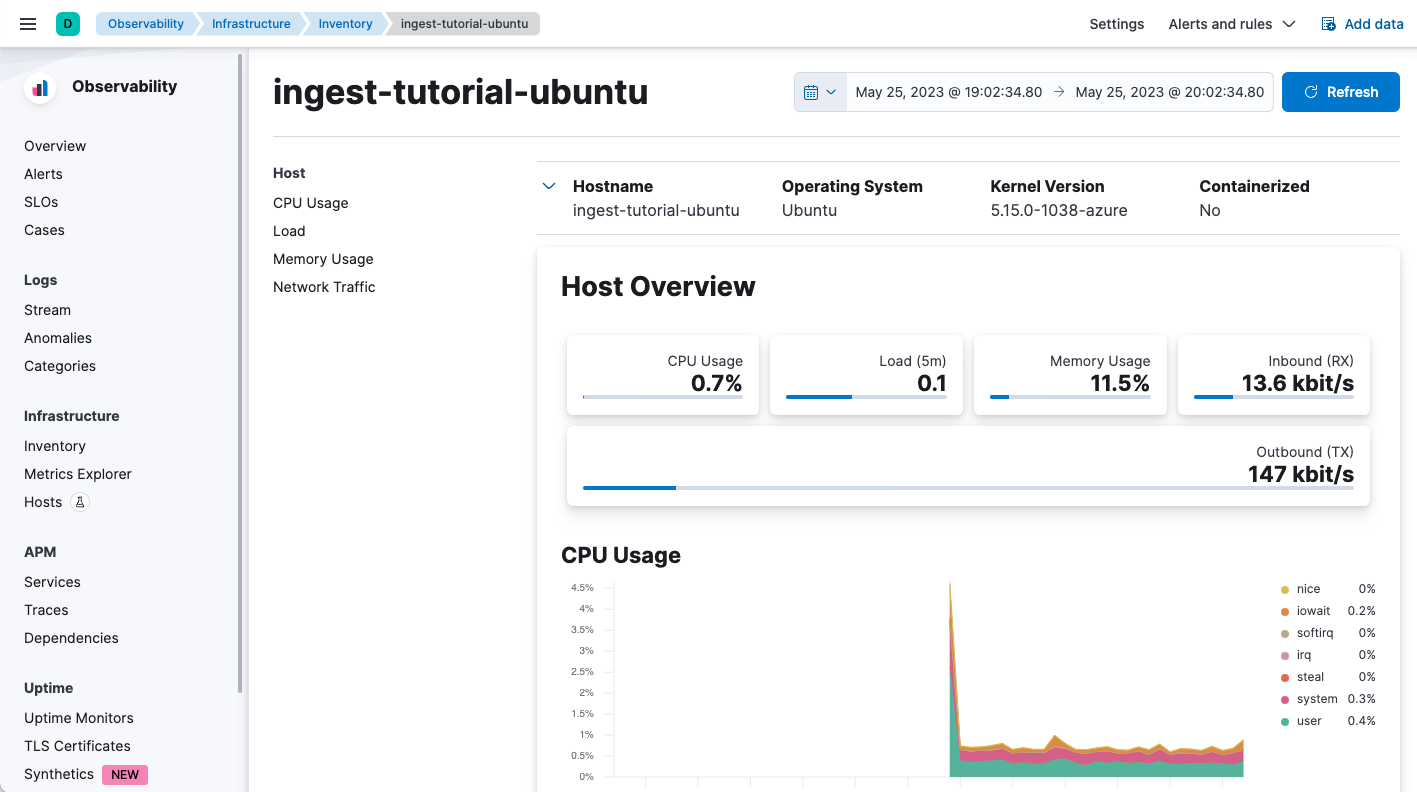The height and width of the screenshot is (792, 1417).
Task: Open the Add data page
Action: [x=1362, y=24]
